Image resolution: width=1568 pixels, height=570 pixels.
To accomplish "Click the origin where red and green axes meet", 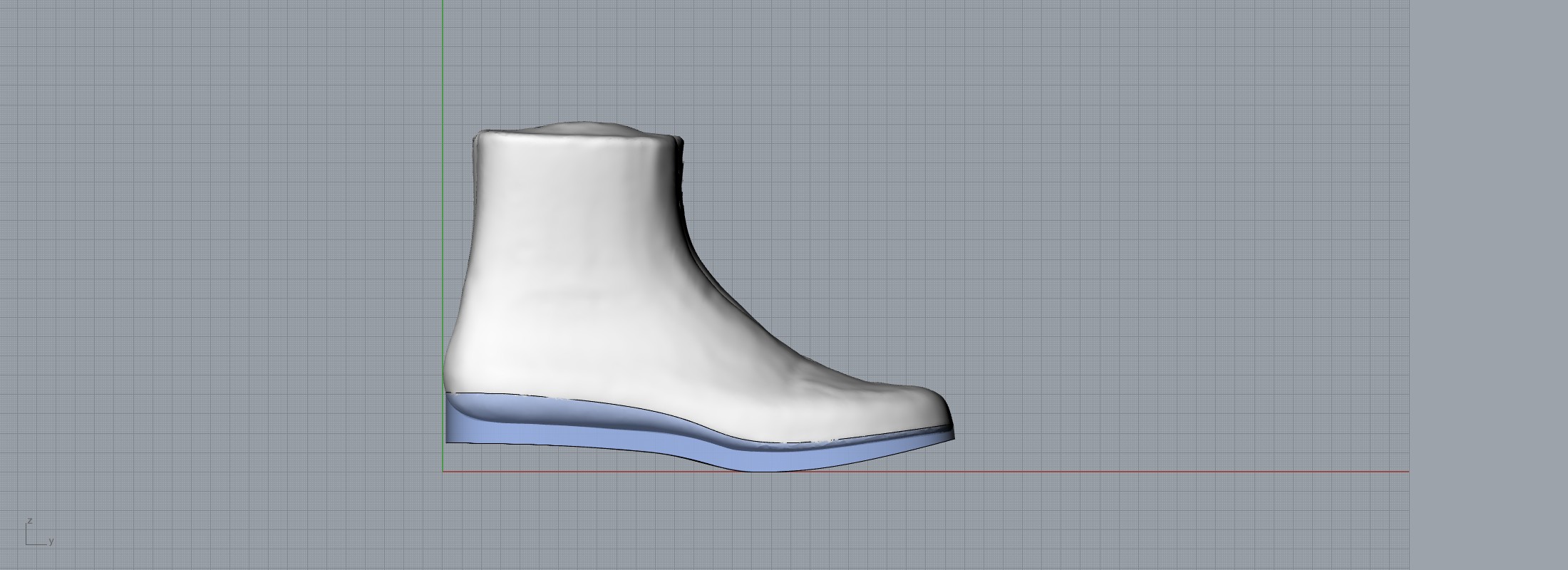I will (443, 471).
